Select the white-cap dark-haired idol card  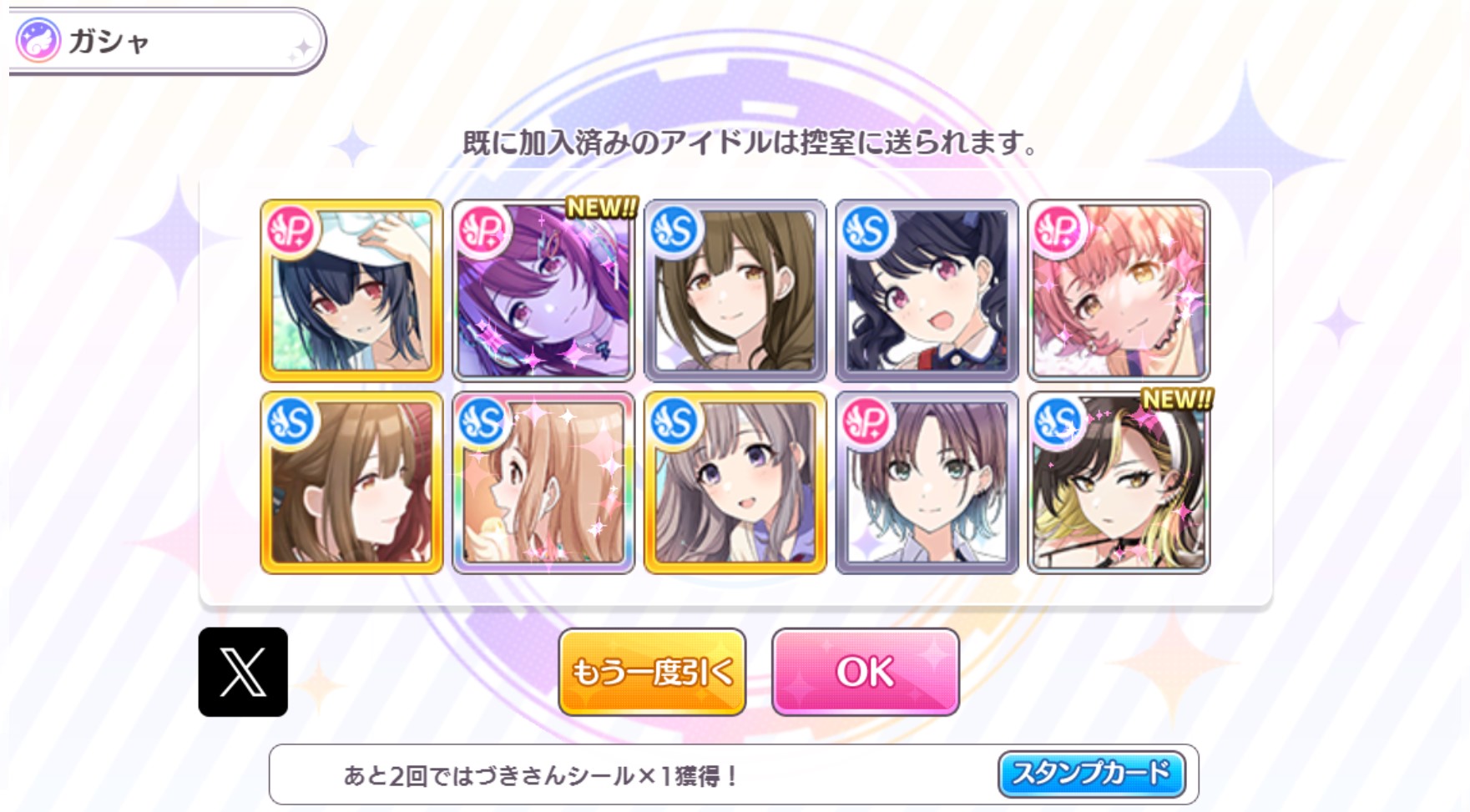click(351, 290)
